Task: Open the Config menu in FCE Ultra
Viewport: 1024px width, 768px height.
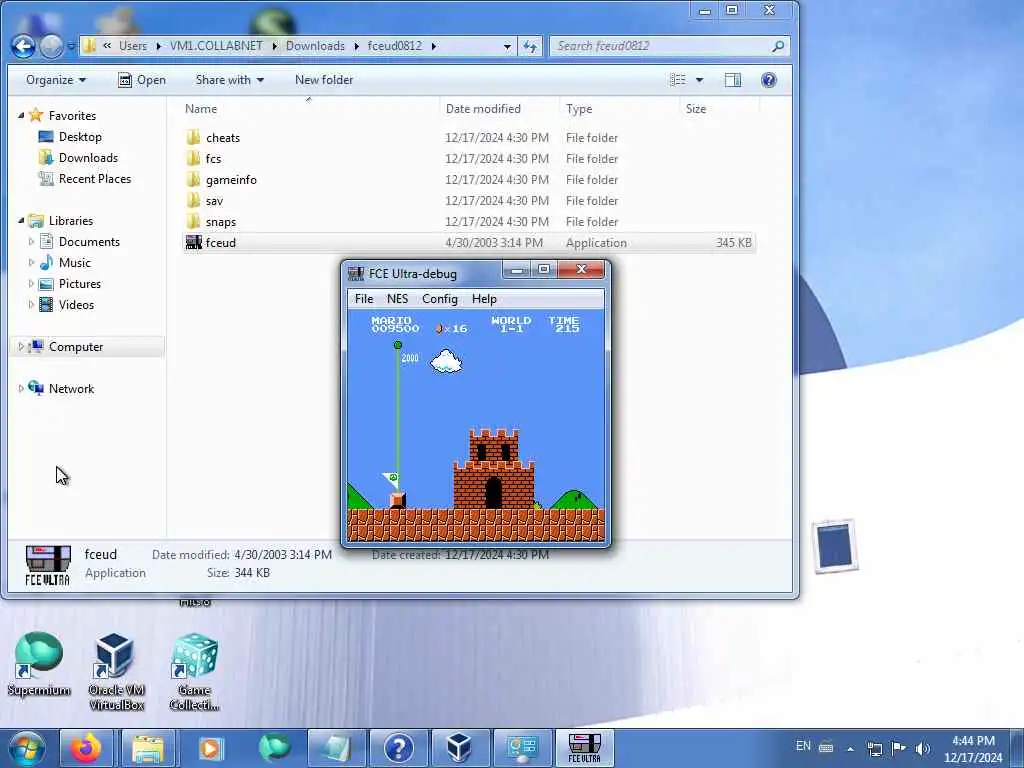Action: click(x=440, y=298)
